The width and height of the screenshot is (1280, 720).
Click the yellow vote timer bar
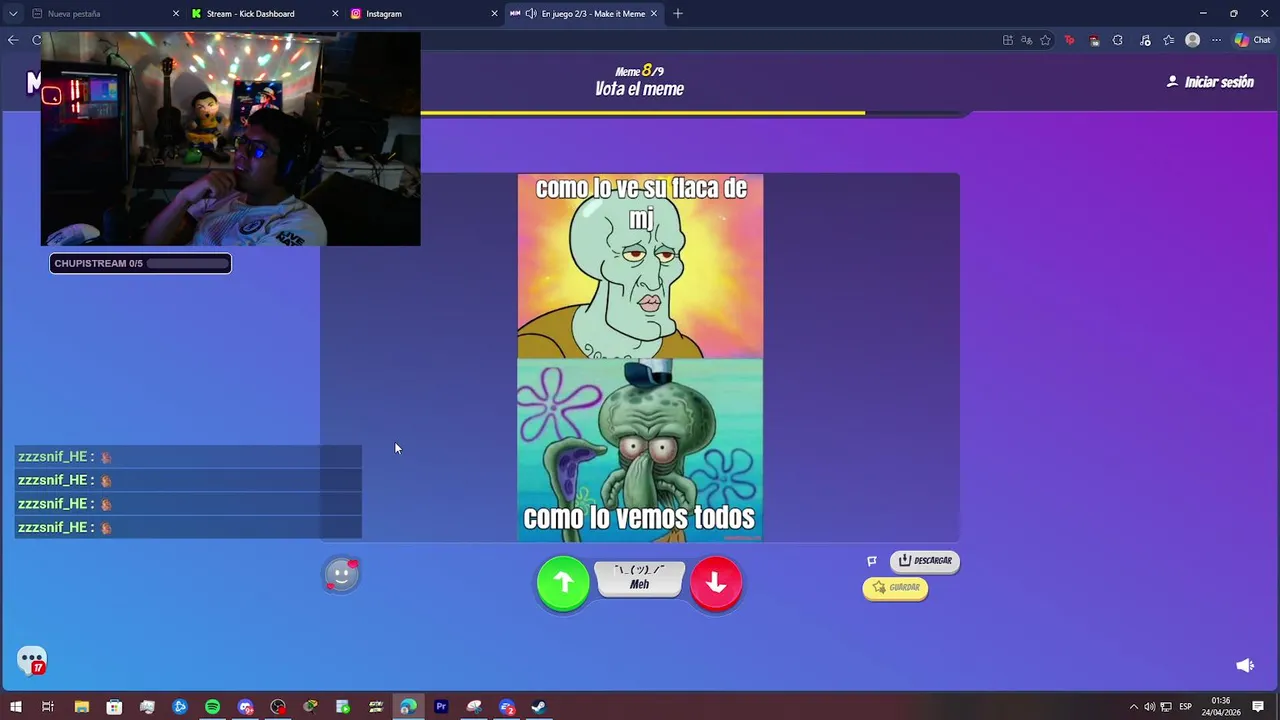click(642, 113)
